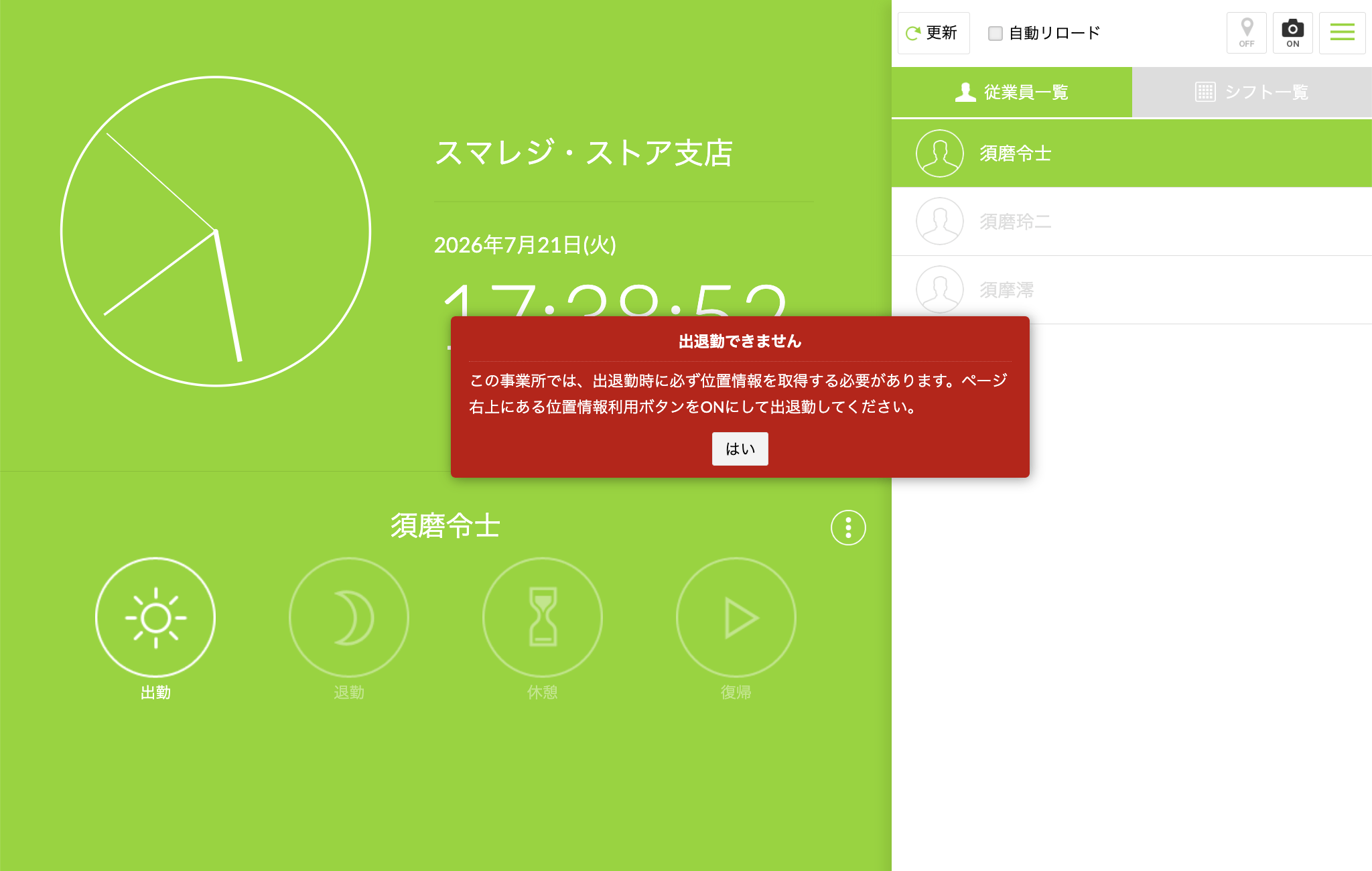Click the 休憩 hourglass icon button
The image size is (1372, 871).
(543, 618)
